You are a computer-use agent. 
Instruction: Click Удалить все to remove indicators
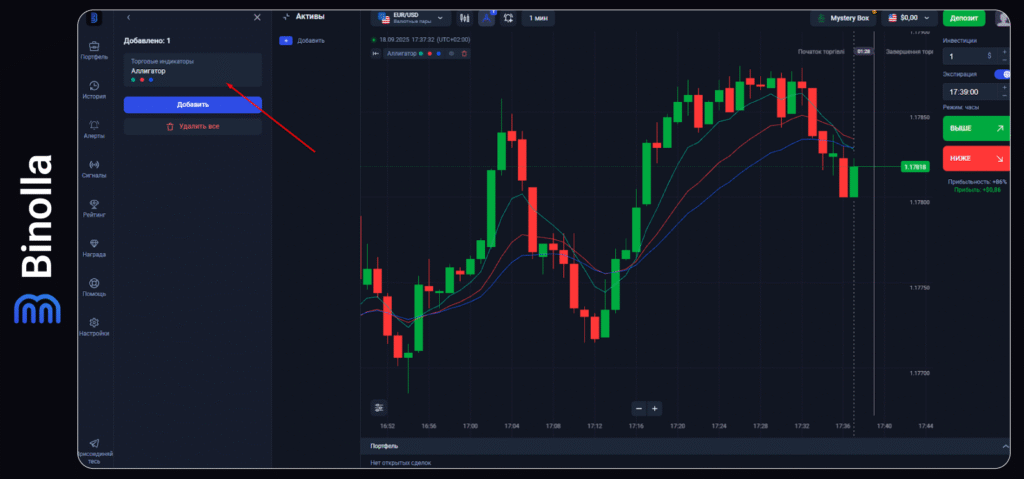click(x=192, y=126)
